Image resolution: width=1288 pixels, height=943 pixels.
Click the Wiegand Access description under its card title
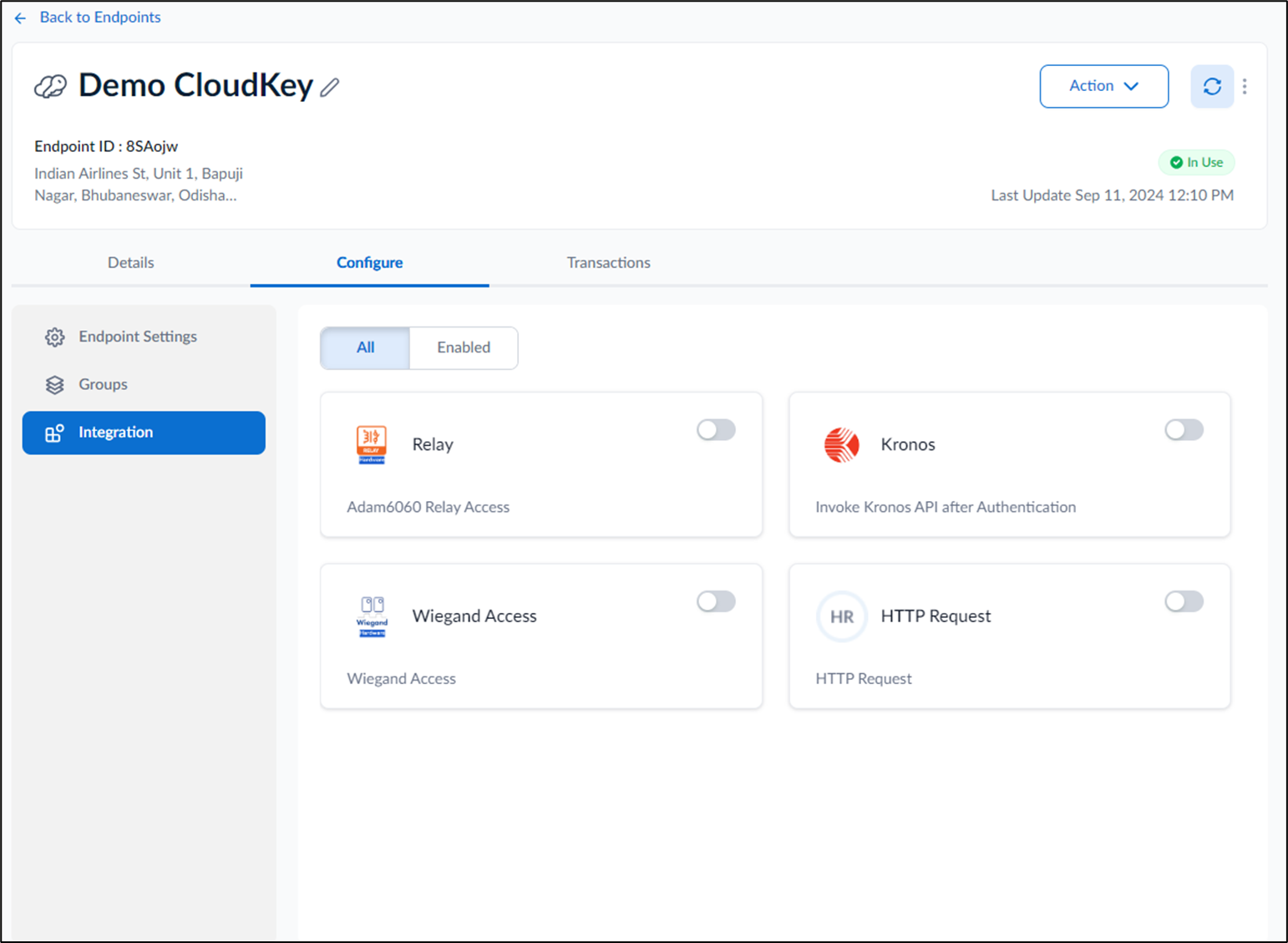(x=401, y=679)
